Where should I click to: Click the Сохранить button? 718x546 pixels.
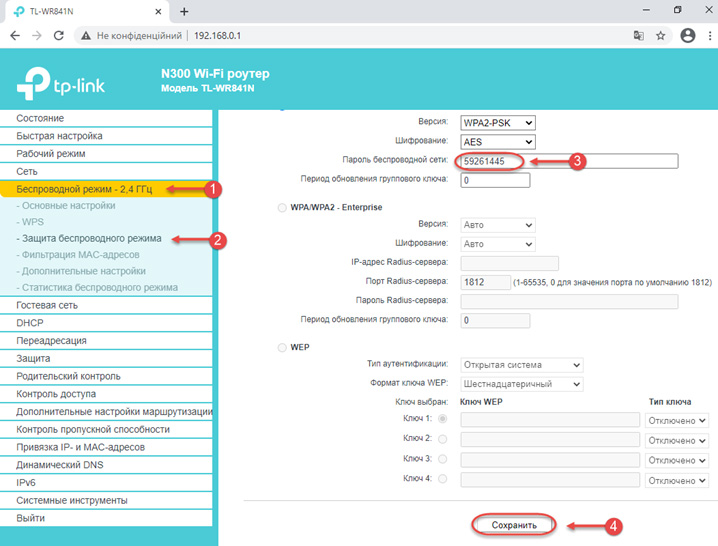coord(514,524)
